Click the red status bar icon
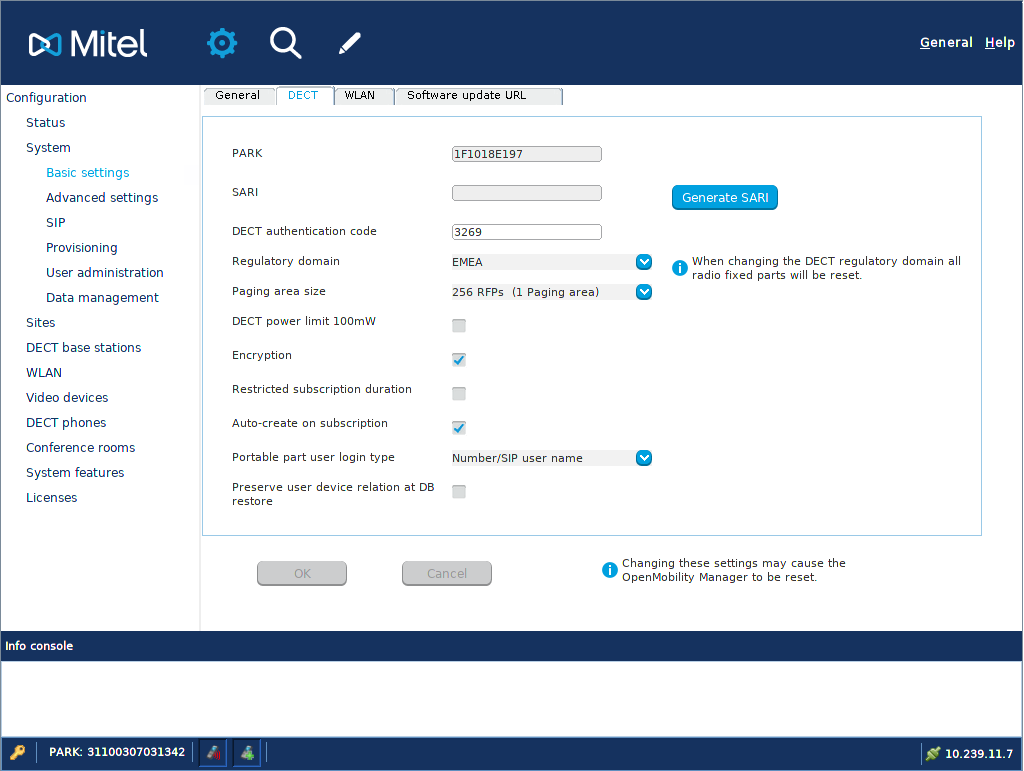The height and width of the screenshot is (771, 1024). tap(212, 752)
